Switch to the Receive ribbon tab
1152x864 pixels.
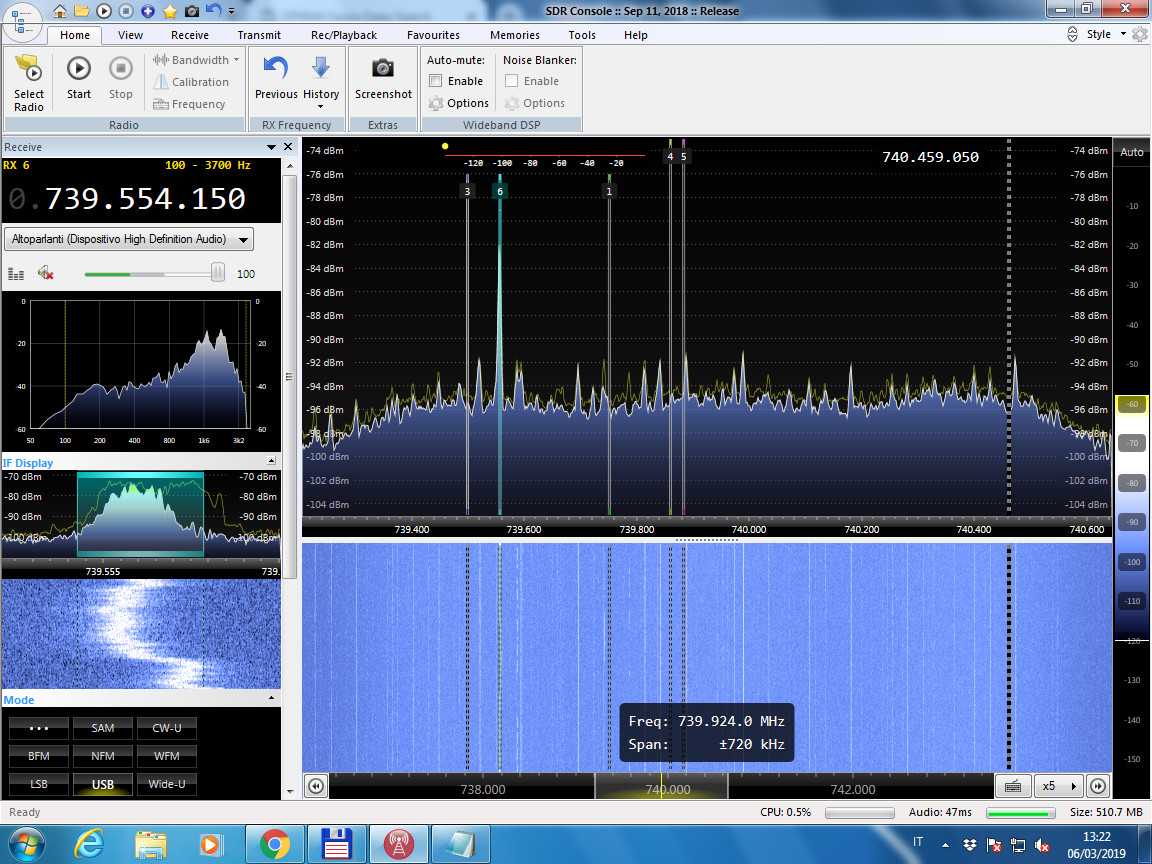click(190, 35)
